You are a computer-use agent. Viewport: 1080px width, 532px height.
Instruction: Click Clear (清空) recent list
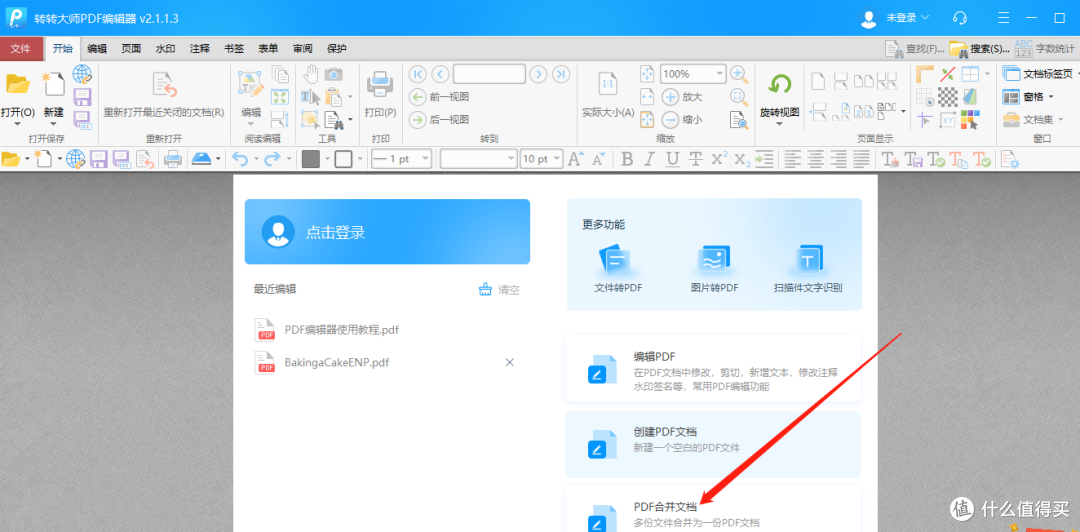pos(499,289)
